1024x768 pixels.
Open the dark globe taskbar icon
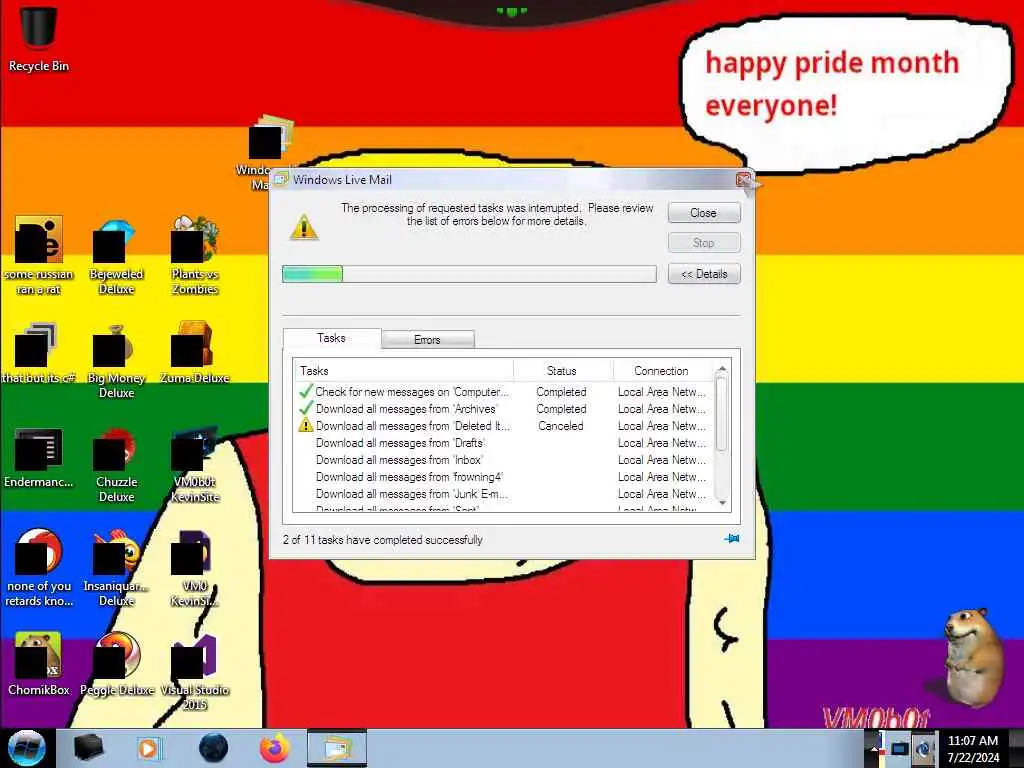[x=214, y=748]
